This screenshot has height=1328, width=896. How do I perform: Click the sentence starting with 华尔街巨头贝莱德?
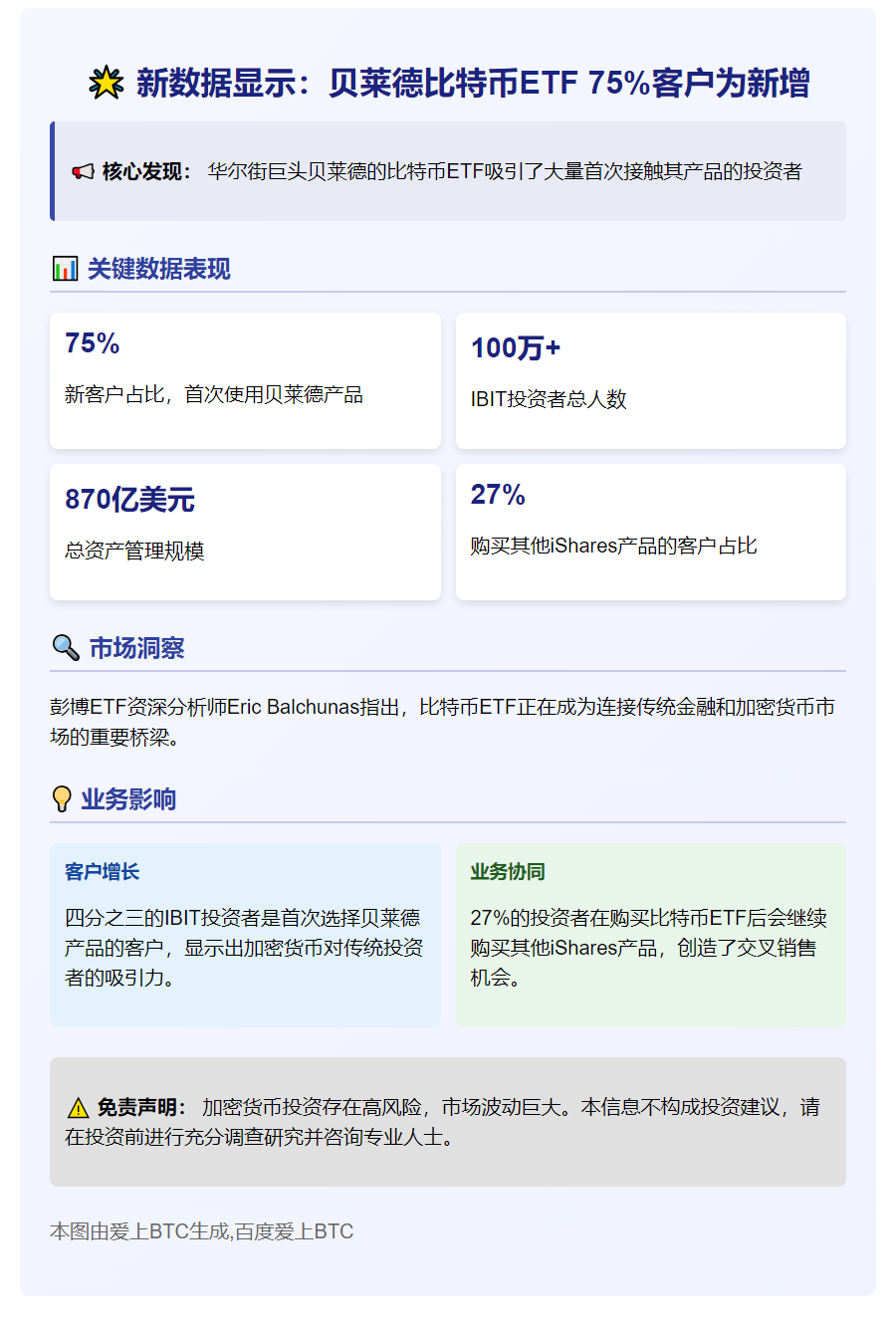click(505, 172)
